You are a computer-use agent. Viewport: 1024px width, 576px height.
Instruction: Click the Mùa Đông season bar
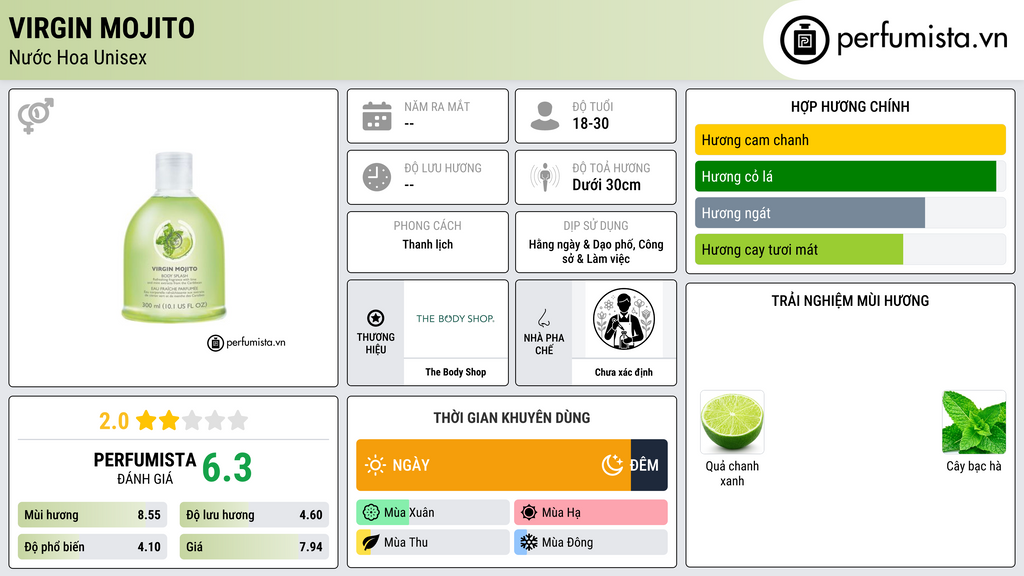point(591,542)
